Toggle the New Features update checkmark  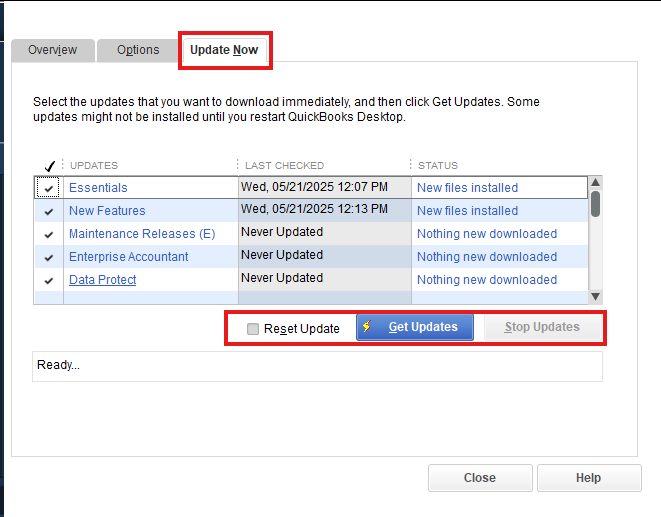(x=49, y=211)
